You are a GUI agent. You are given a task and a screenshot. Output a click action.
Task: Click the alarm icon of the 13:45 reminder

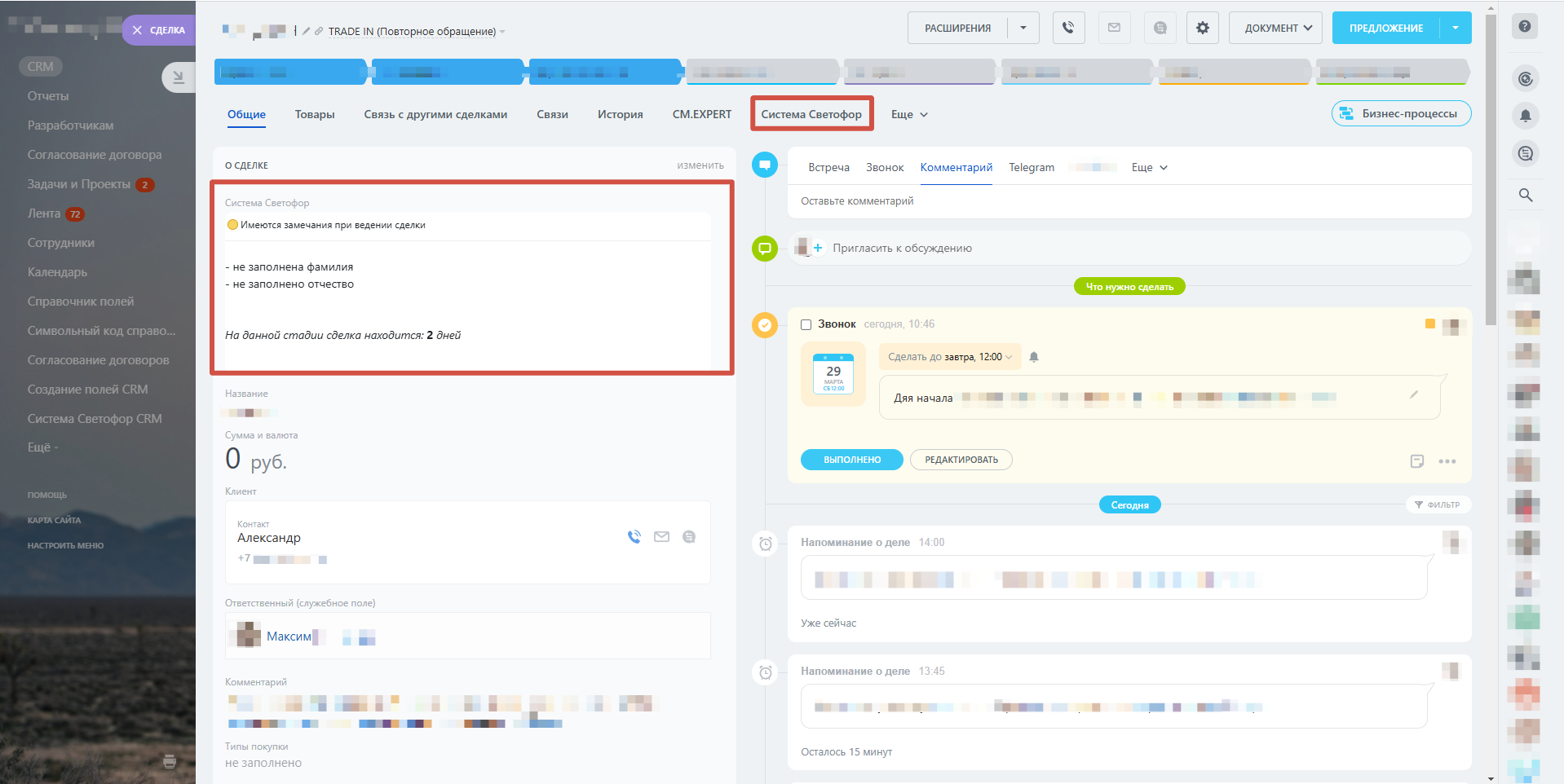766,672
